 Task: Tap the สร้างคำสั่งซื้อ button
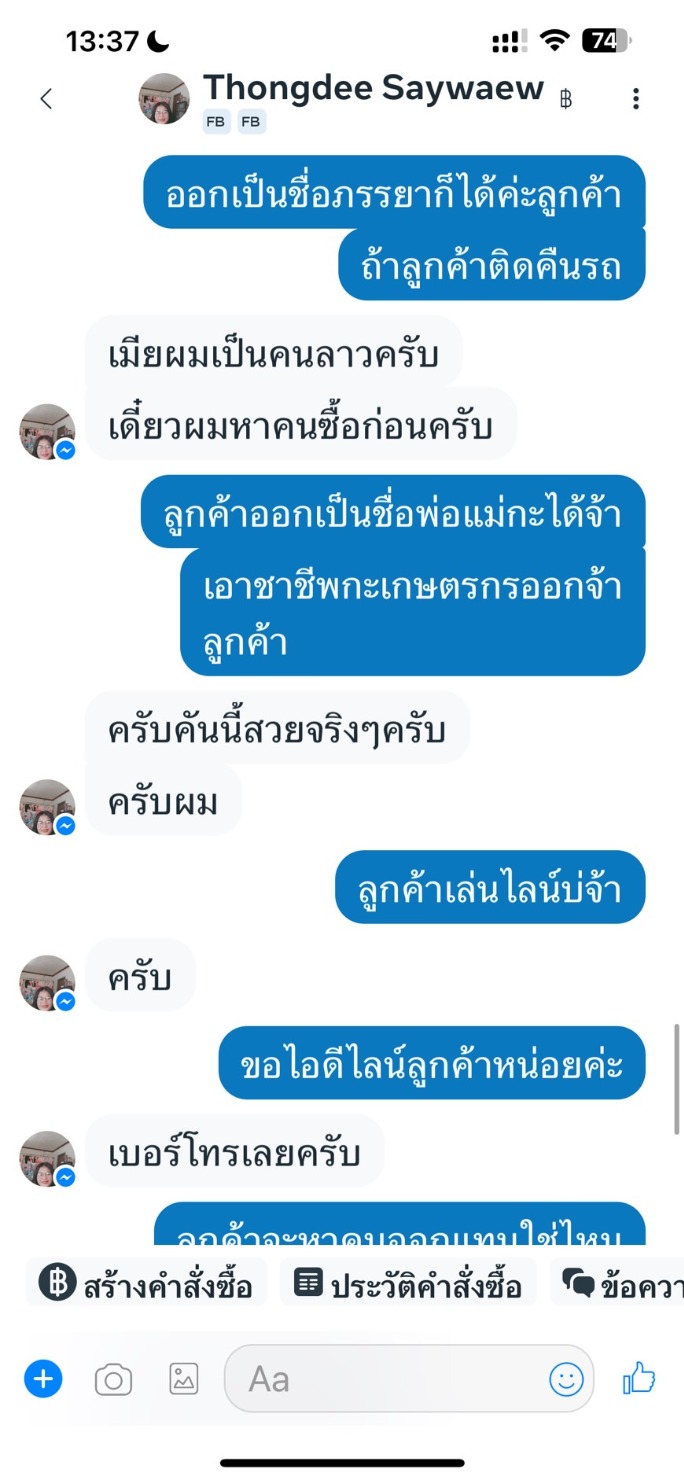point(146,1283)
